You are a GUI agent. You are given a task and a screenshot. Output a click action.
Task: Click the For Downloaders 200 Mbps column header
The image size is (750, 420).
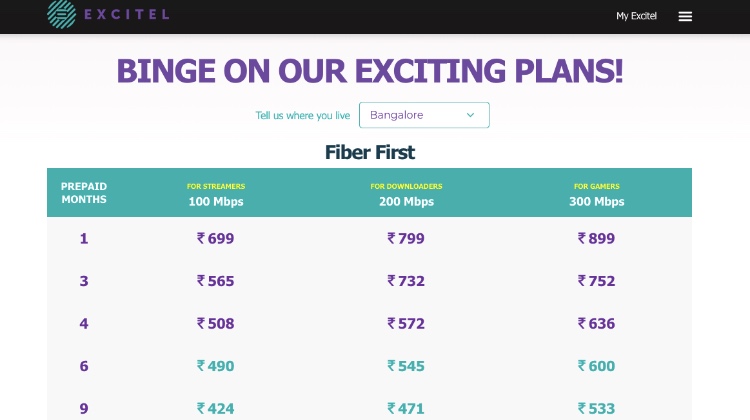pyautogui.click(x=407, y=195)
